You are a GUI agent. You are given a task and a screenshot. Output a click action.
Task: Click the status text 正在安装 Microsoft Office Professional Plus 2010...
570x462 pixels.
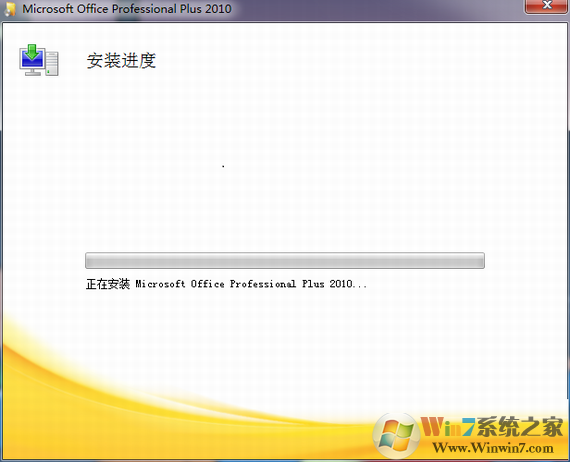tap(226, 284)
